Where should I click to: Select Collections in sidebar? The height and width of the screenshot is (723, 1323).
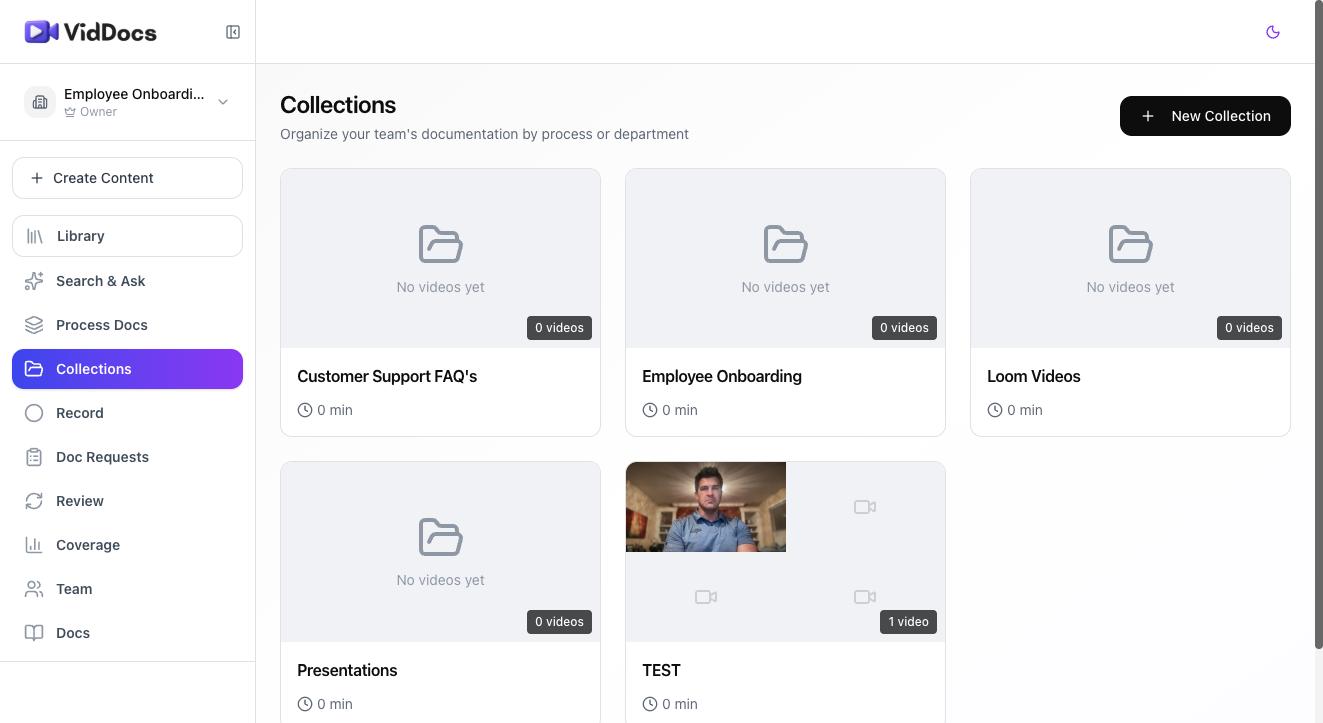[x=127, y=369]
